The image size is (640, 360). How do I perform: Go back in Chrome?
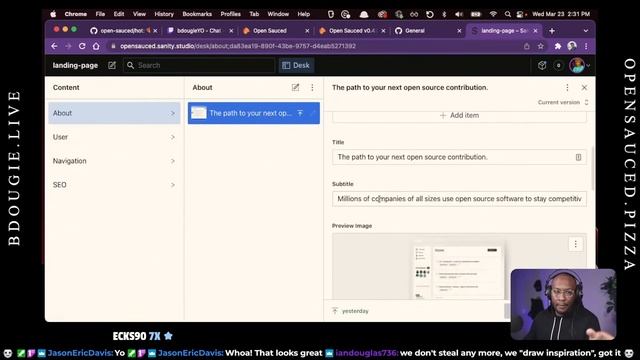(x=54, y=46)
